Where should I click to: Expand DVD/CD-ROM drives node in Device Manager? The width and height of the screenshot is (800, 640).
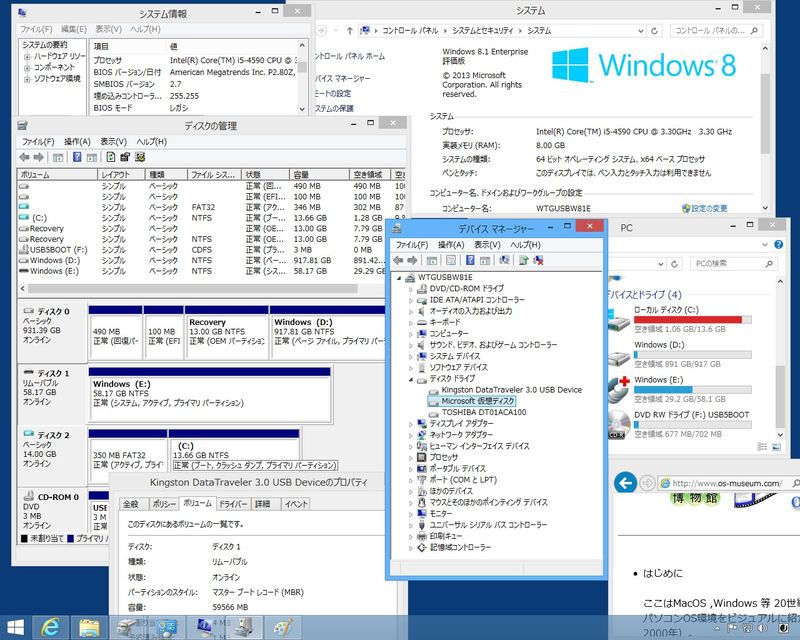(411, 289)
